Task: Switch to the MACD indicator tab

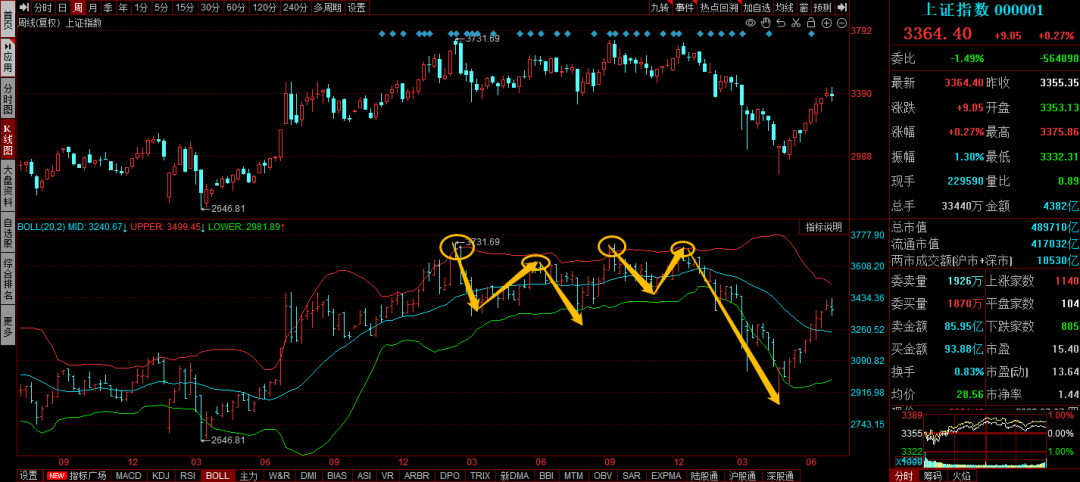Action: tap(128, 475)
